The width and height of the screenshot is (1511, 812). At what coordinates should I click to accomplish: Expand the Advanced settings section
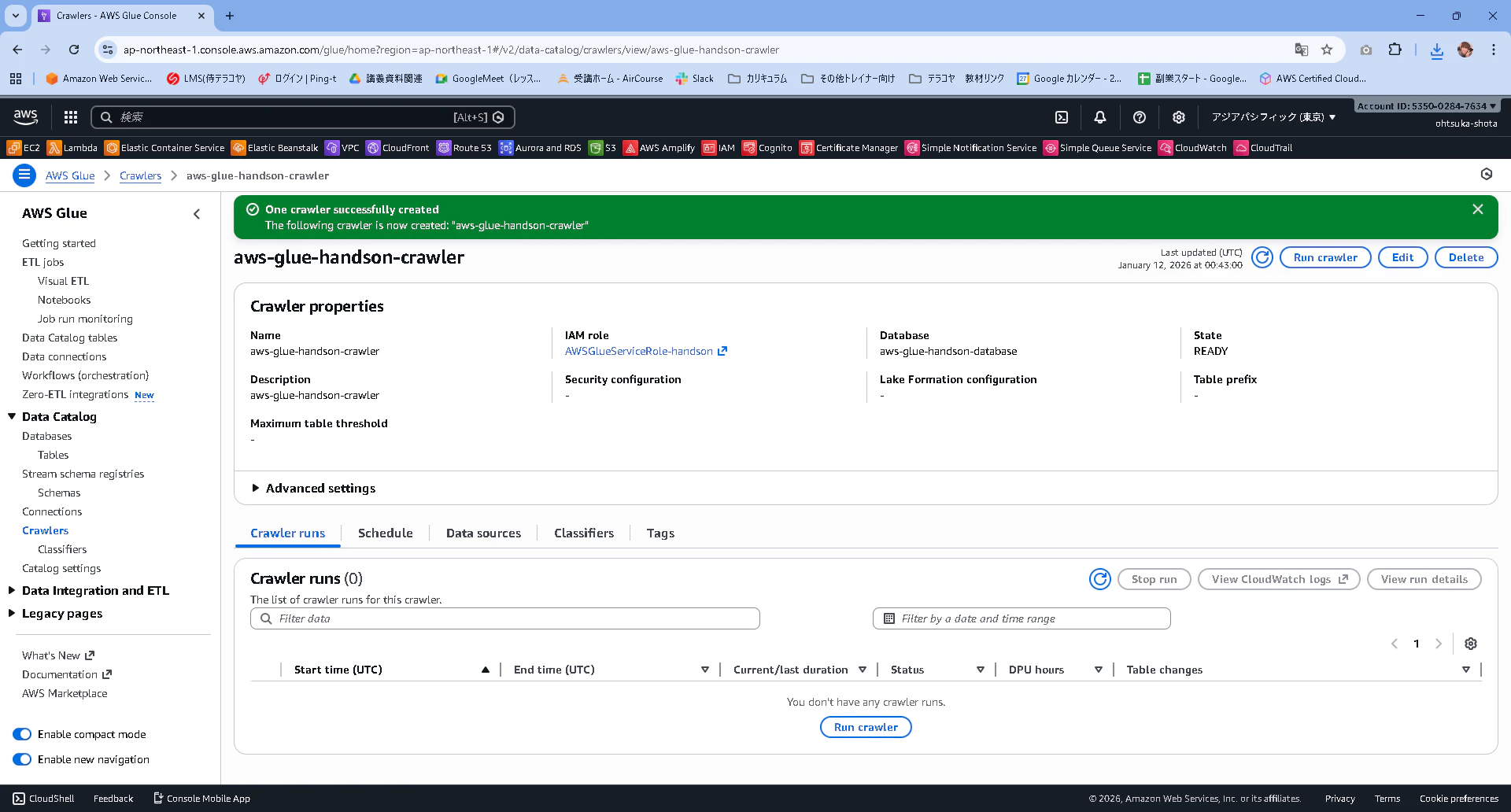[x=313, y=489]
